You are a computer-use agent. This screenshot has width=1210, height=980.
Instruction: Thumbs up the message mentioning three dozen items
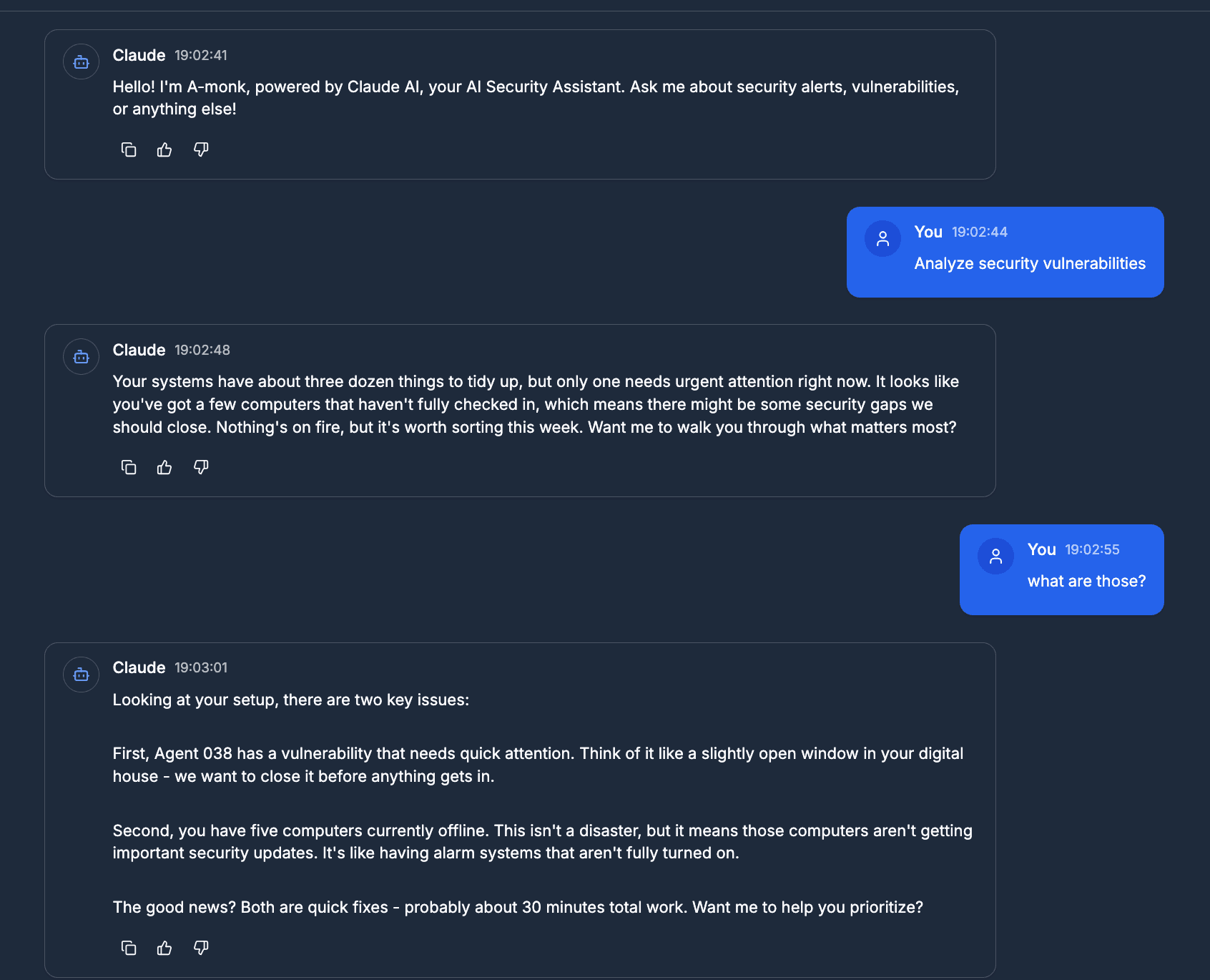(164, 467)
